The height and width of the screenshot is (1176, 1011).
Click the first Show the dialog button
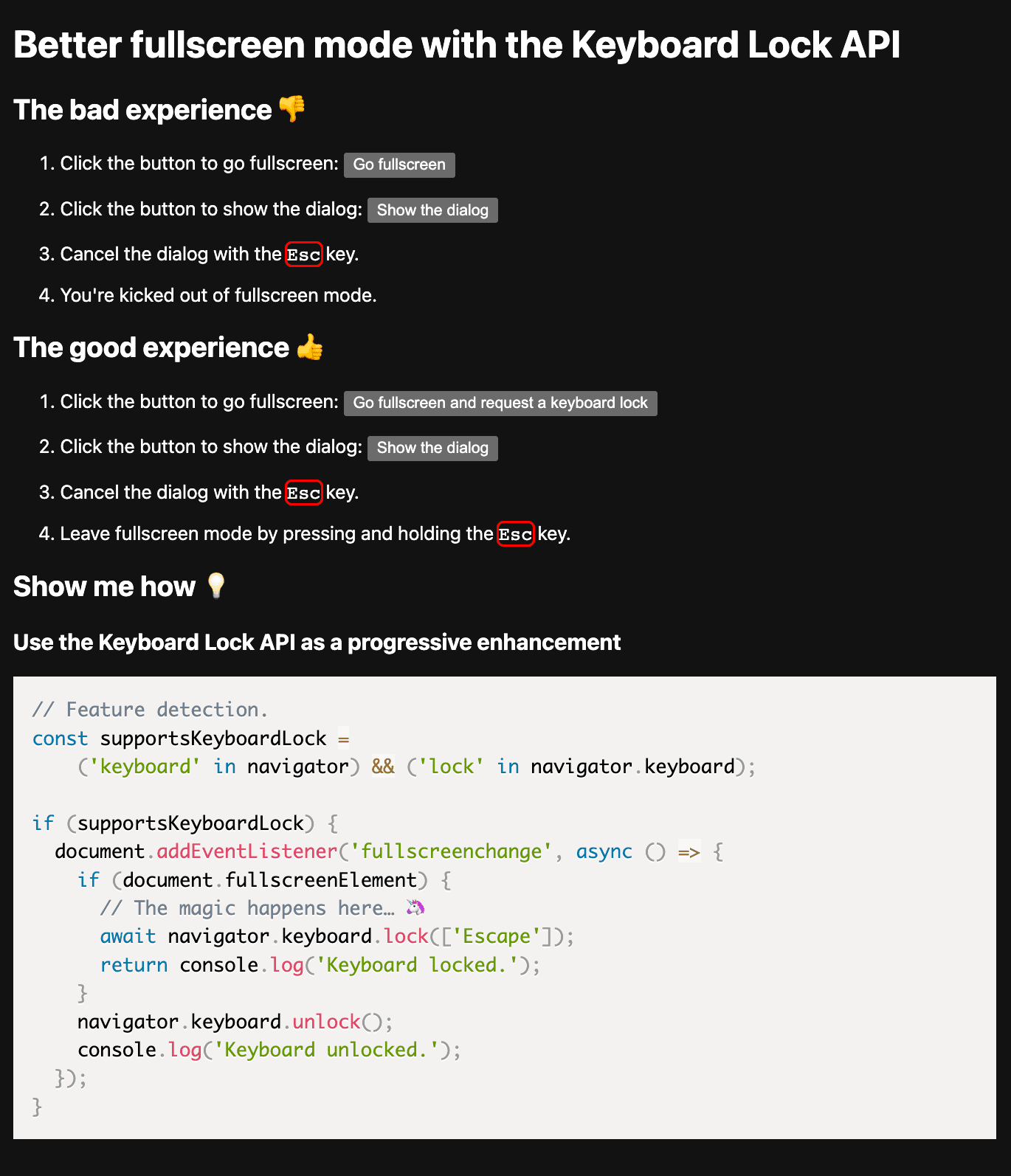click(432, 210)
